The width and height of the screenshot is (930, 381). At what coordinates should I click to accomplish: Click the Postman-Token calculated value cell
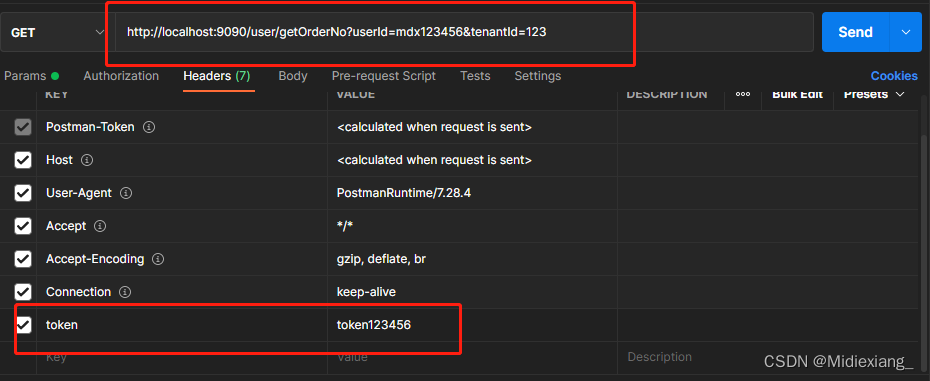coord(473,127)
